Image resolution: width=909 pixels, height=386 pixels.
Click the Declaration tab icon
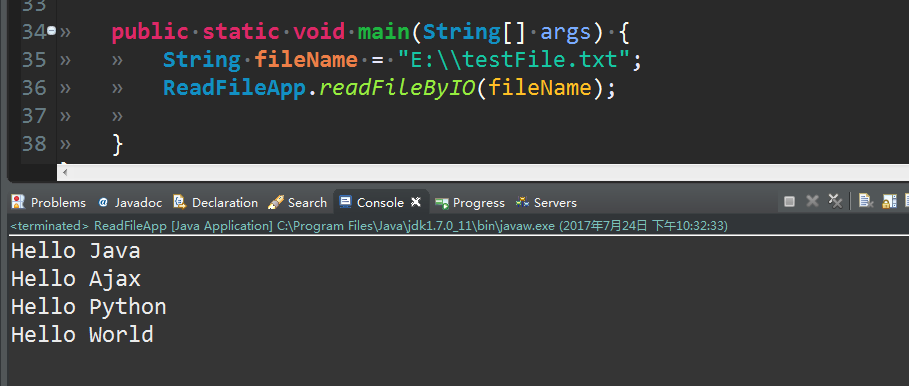180,202
